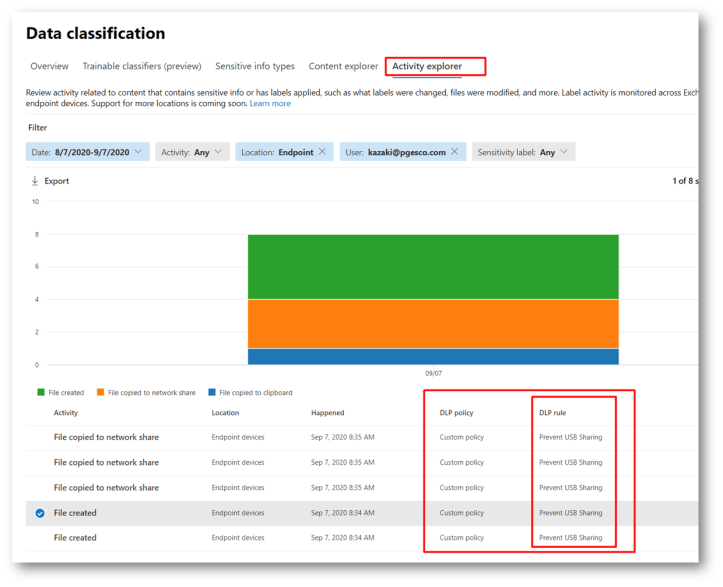Select the first File copied to network share row

[106, 437]
